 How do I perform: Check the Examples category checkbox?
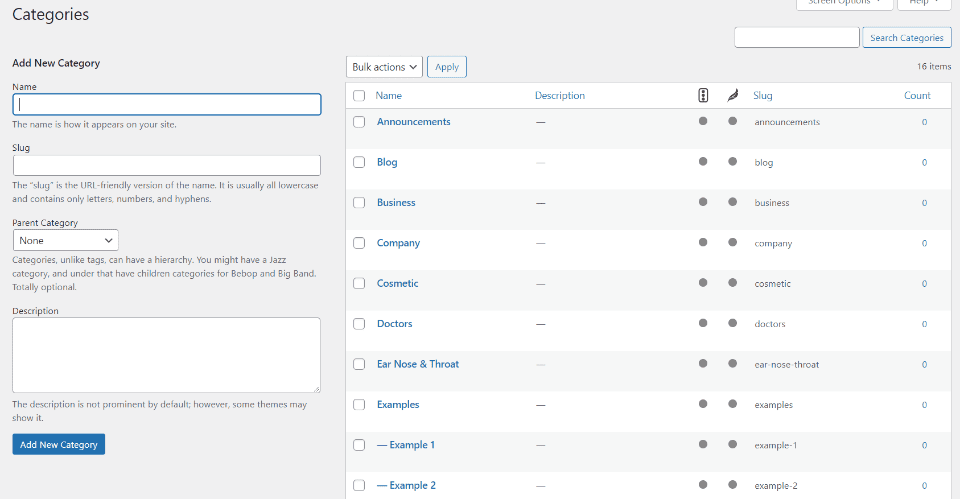[x=359, y=405]
